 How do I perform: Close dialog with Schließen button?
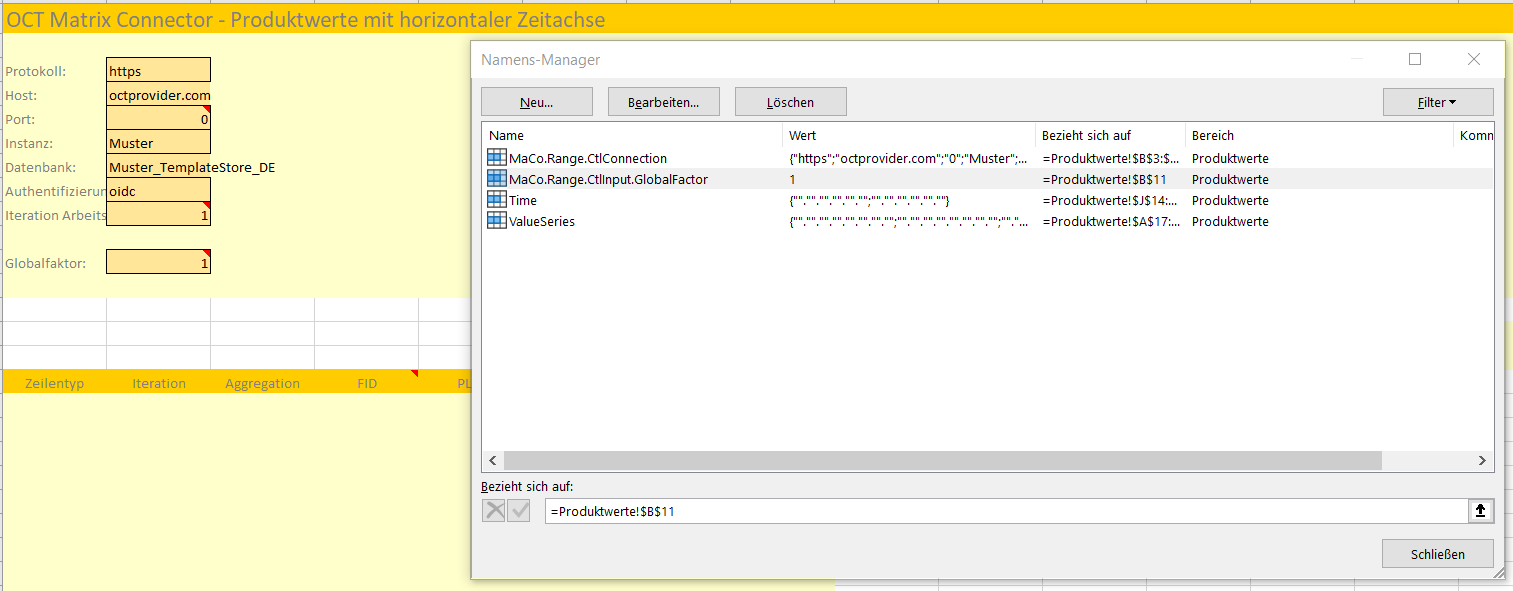[1437, 554]
